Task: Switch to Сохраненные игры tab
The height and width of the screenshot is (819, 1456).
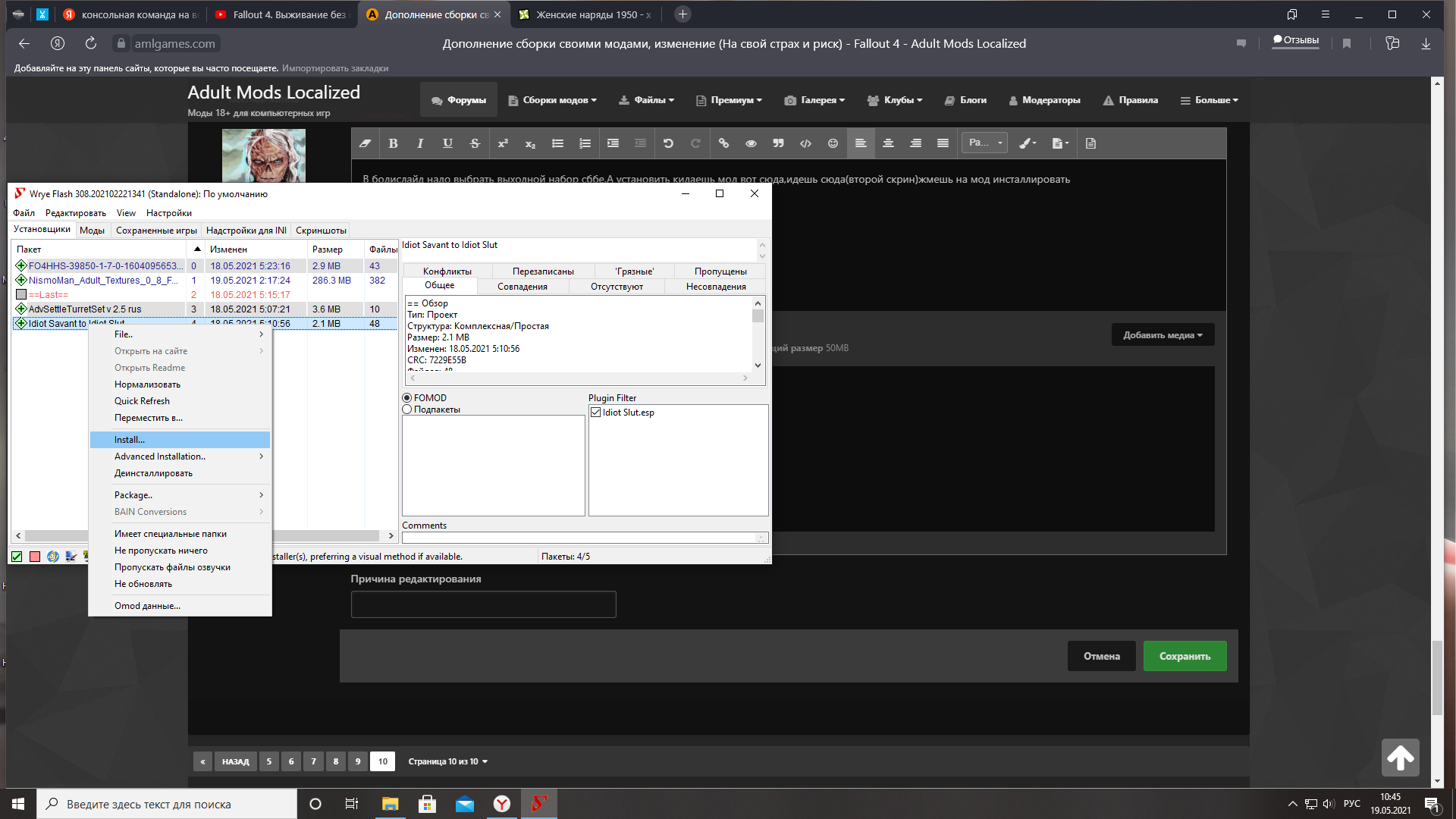Action: (156, 231)
